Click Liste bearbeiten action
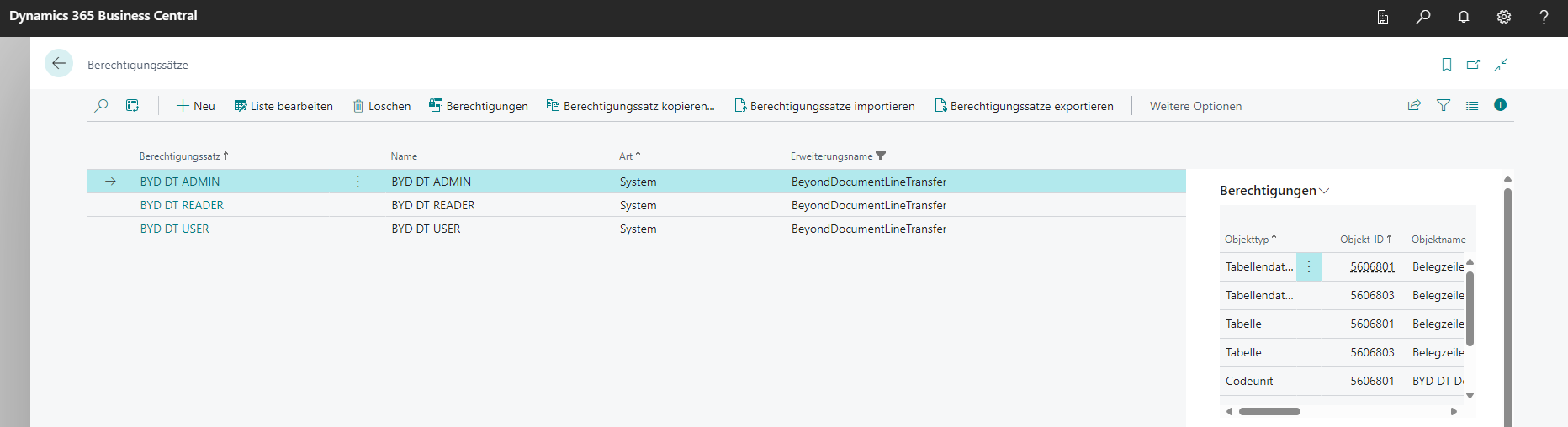This screenshot has height=427, width=1568. point(283,106)
